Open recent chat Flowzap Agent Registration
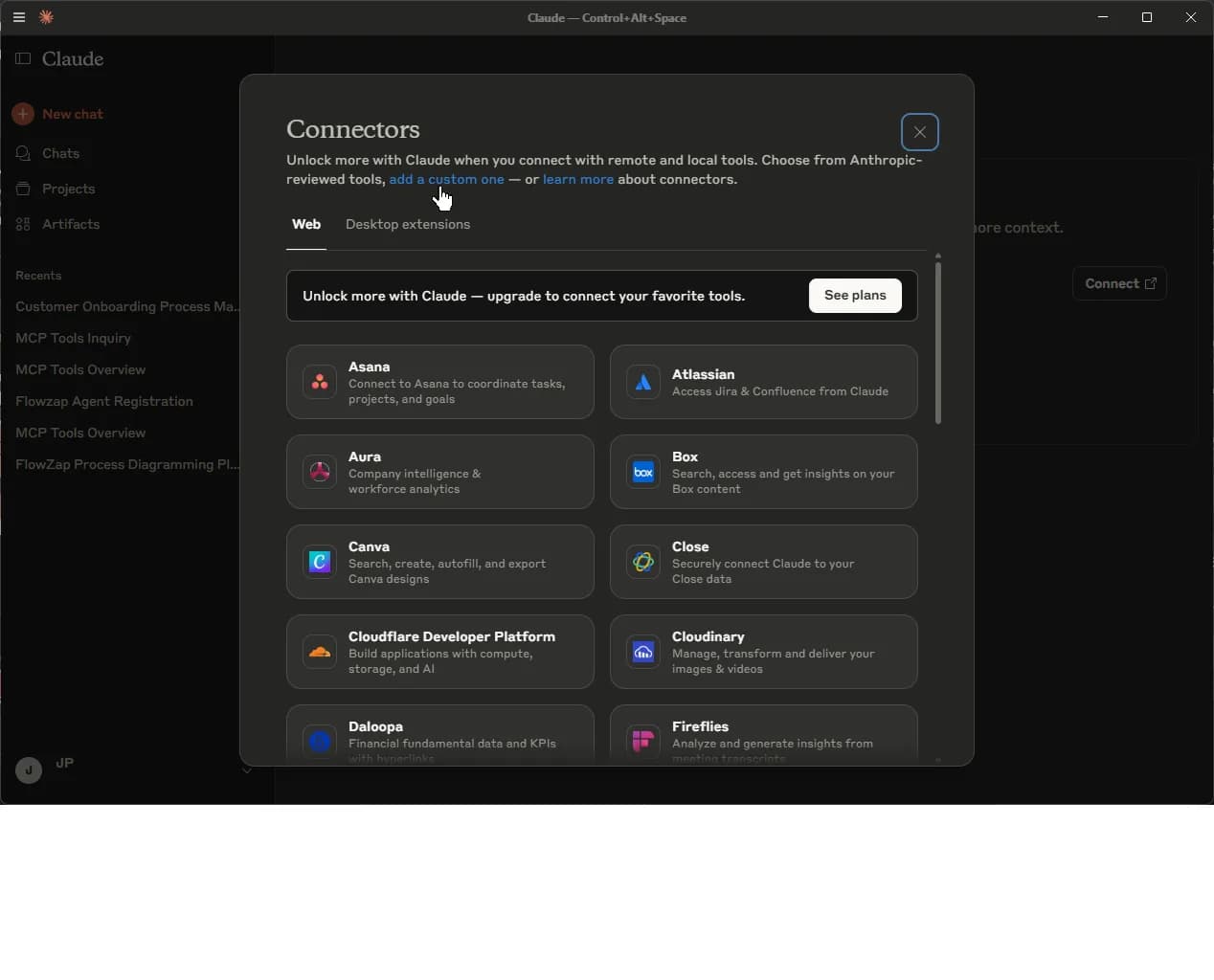This screenshot has height=980, width=1214. pos(104,401)
